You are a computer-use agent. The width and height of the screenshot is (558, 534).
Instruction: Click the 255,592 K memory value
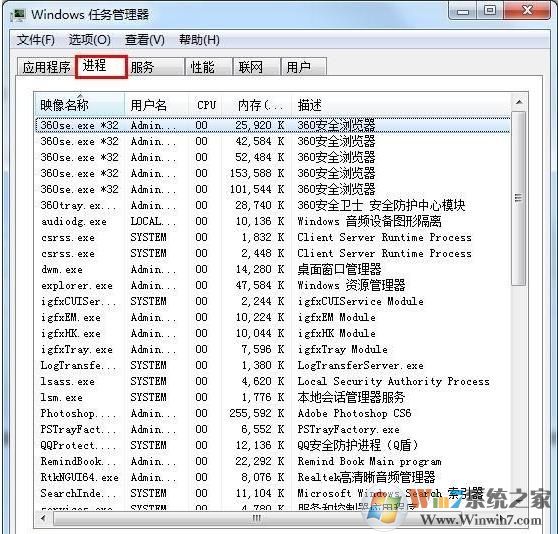(x=257, y=413)
